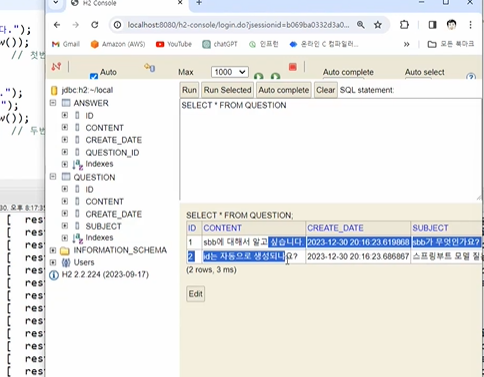Click the Clear button
484x377 pixels.
[x=326, y=90]
